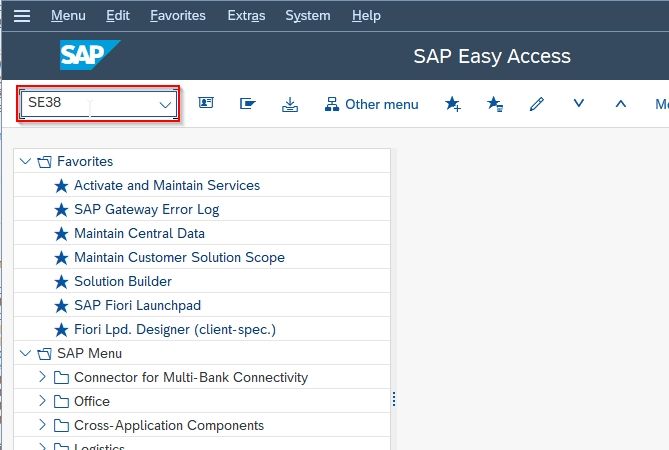
Task: Click the vertical dots panel splitter handle
Action: 394,399
